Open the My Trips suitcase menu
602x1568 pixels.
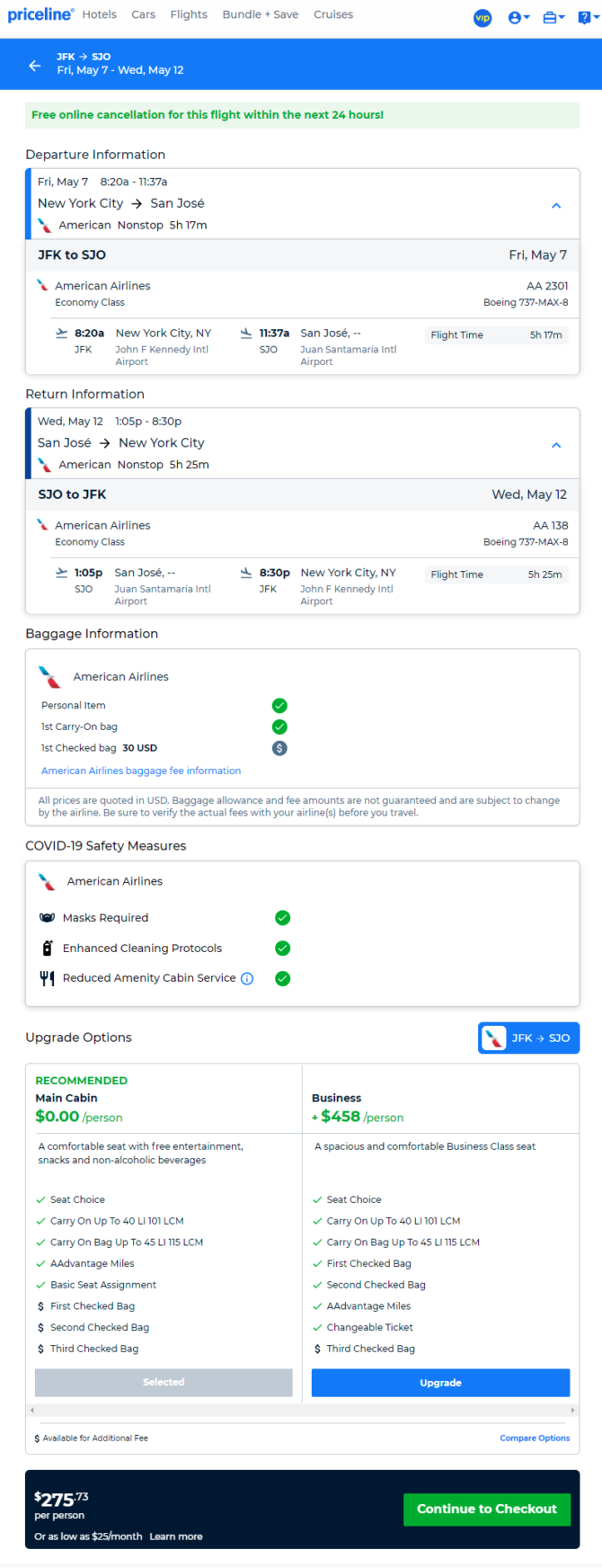click(x=553, y=17)
